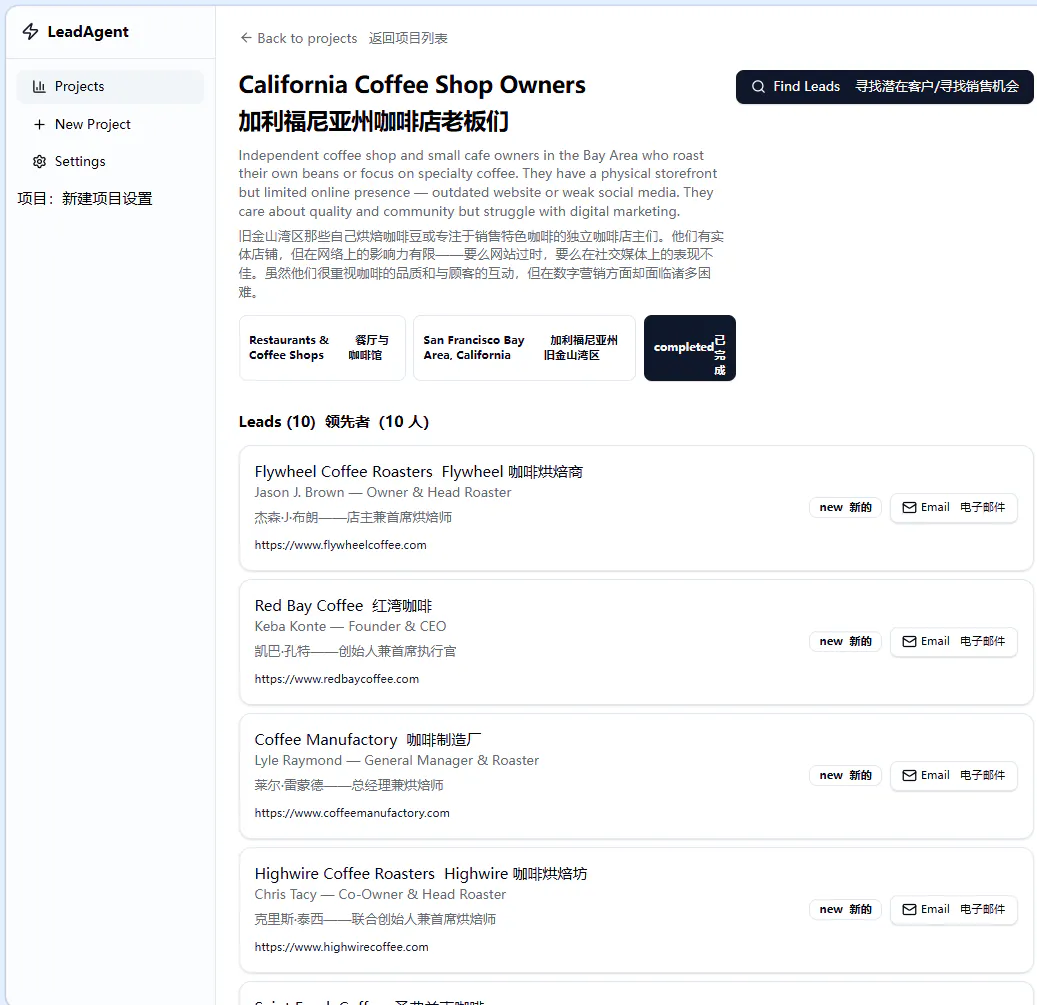Email the Red Bay Coffee lead

coord(954,641)
